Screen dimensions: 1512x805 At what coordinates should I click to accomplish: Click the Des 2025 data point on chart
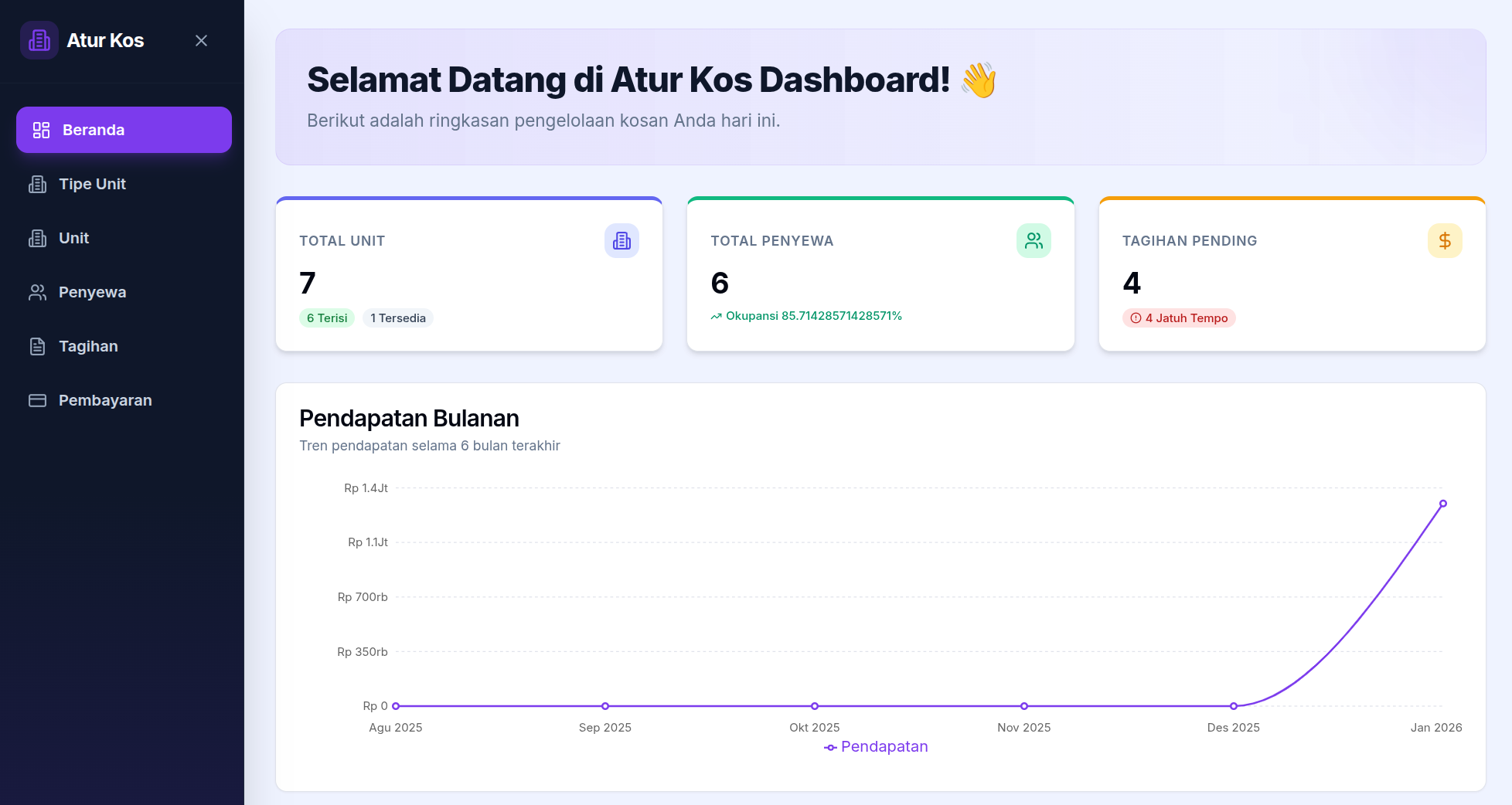point(1234,706)
